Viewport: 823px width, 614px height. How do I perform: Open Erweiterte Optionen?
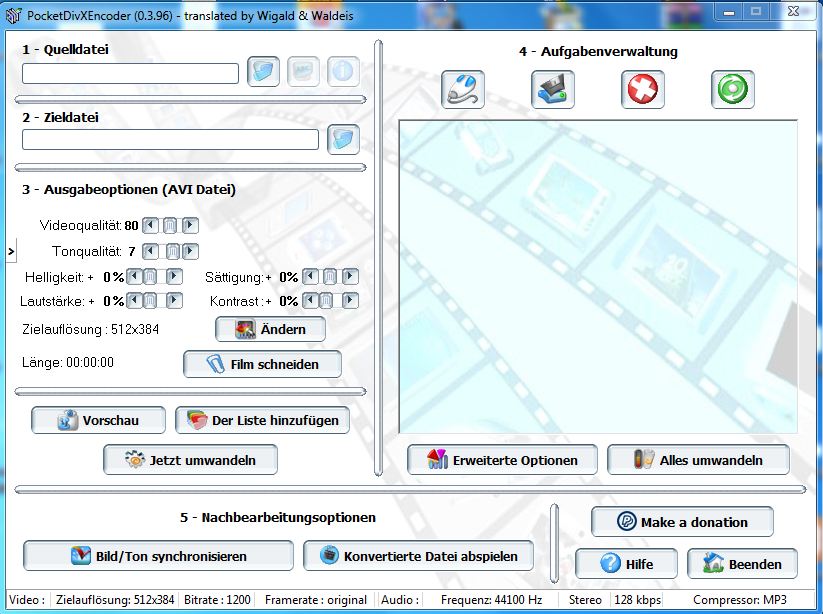pyautogui.click(x=502, y=460)
